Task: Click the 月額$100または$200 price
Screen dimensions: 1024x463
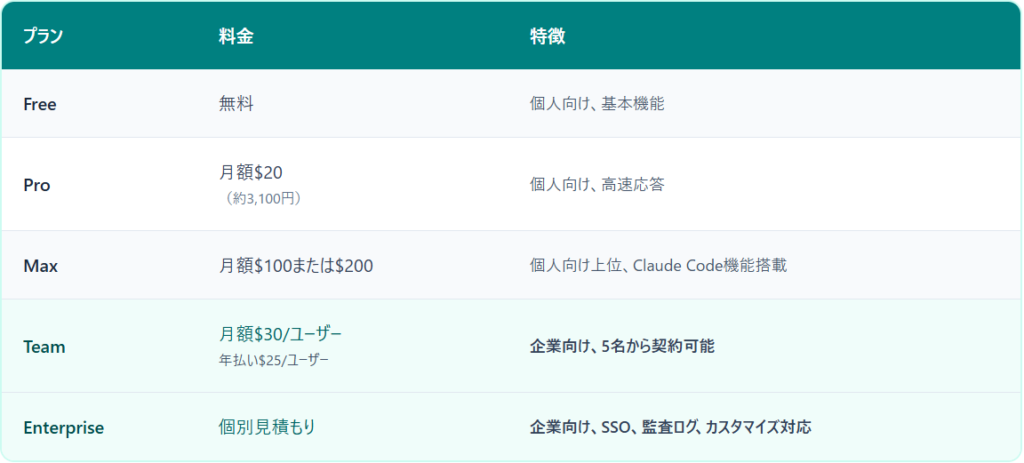Action: coord(296,265)
